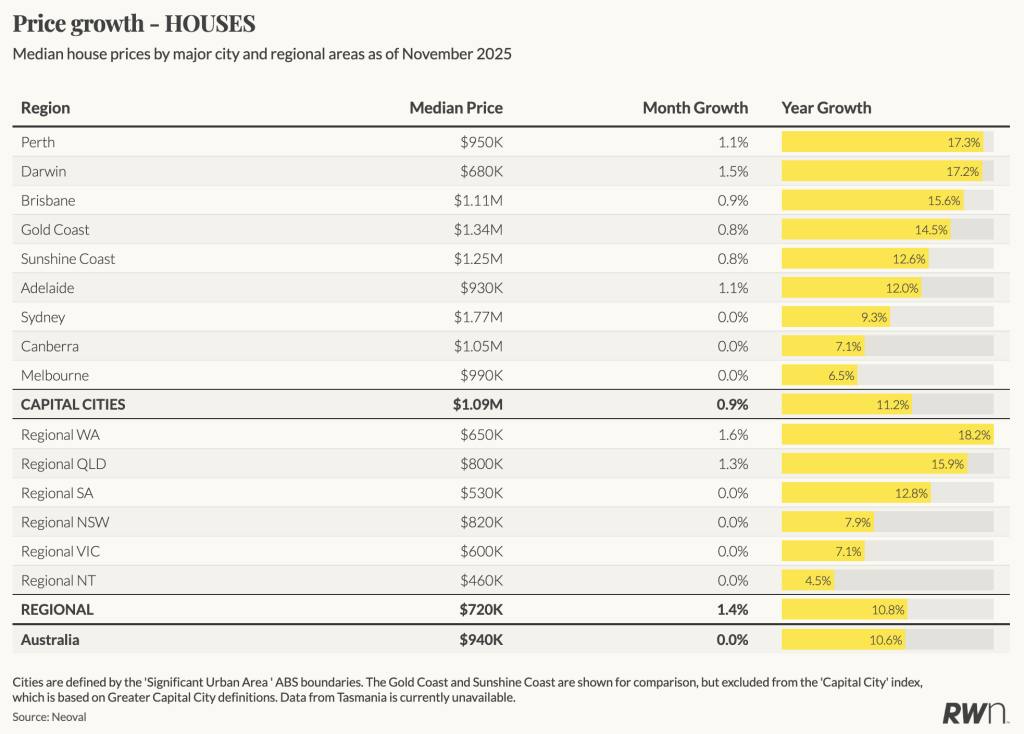
Task: Click the 'Source: Neoval' text
Action: click(x=48, y=718)
